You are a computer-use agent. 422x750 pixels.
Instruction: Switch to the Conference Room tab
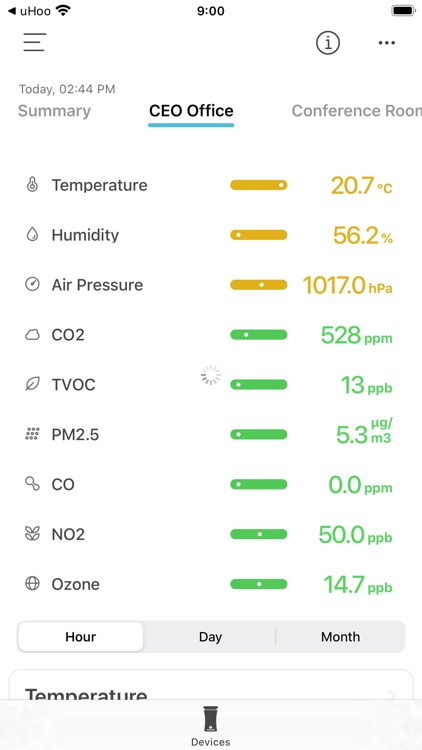pos(356,111)
